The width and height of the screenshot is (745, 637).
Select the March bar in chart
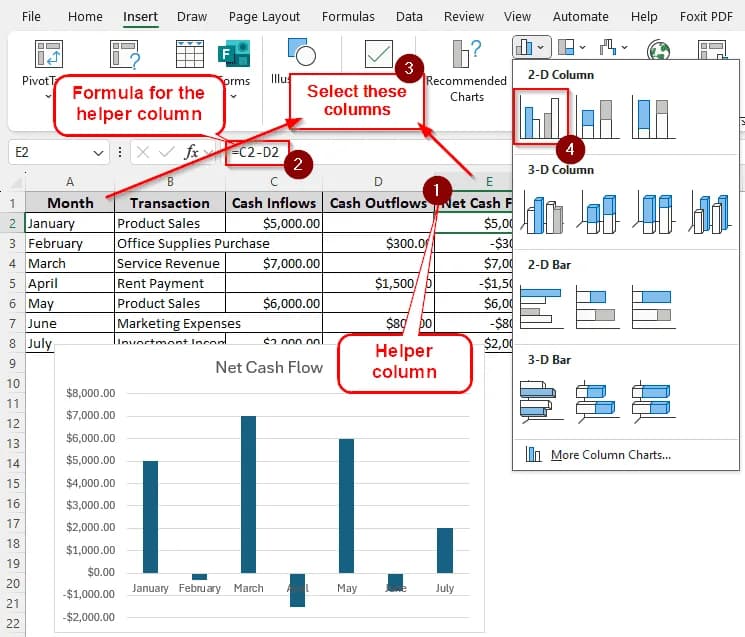(x=248, y=494)
